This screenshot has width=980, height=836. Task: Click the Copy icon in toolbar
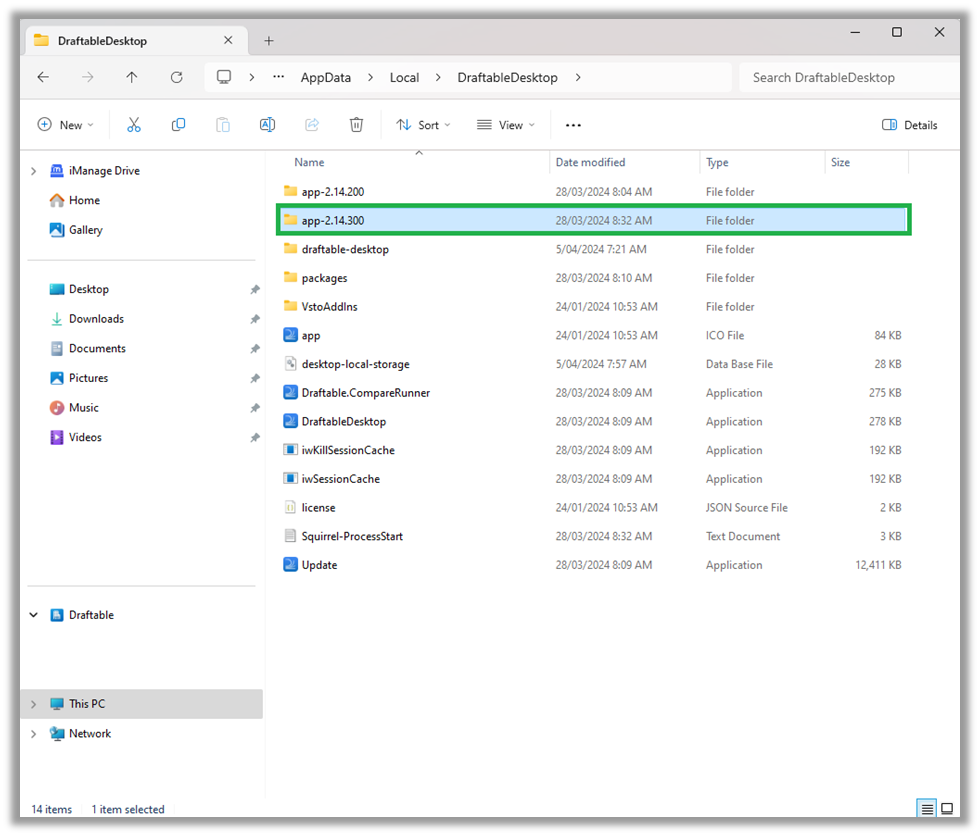pyautogui.click(x=178, y=125)
